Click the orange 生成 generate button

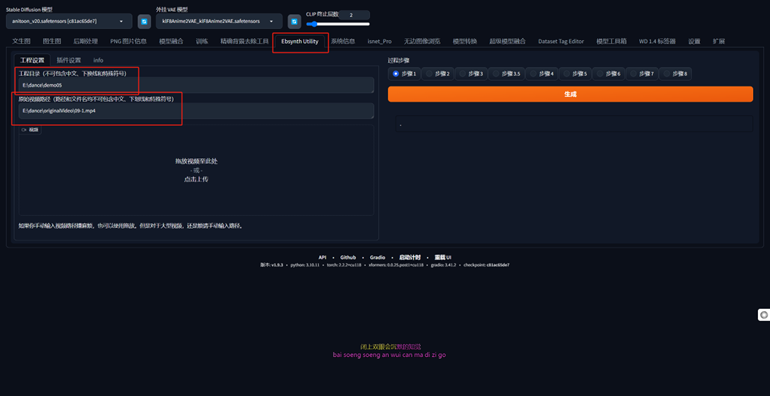click(570, 94)
